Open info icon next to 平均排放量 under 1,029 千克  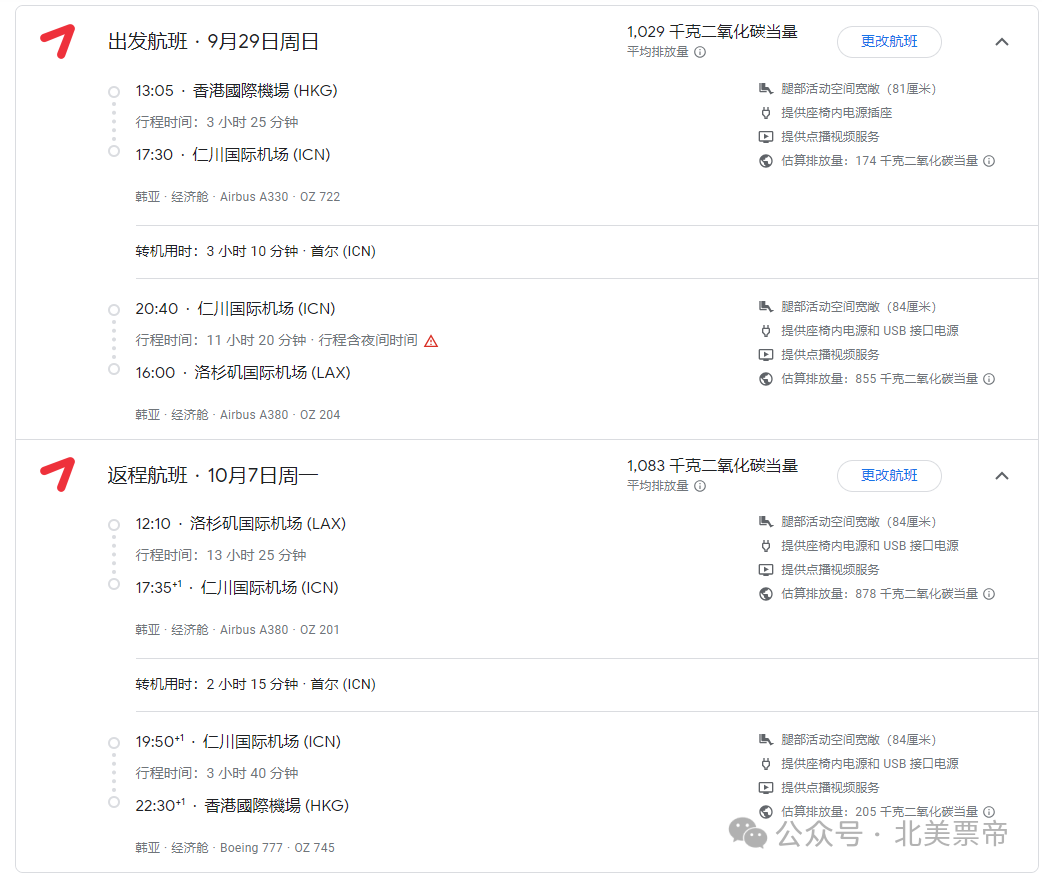[700, 52]
